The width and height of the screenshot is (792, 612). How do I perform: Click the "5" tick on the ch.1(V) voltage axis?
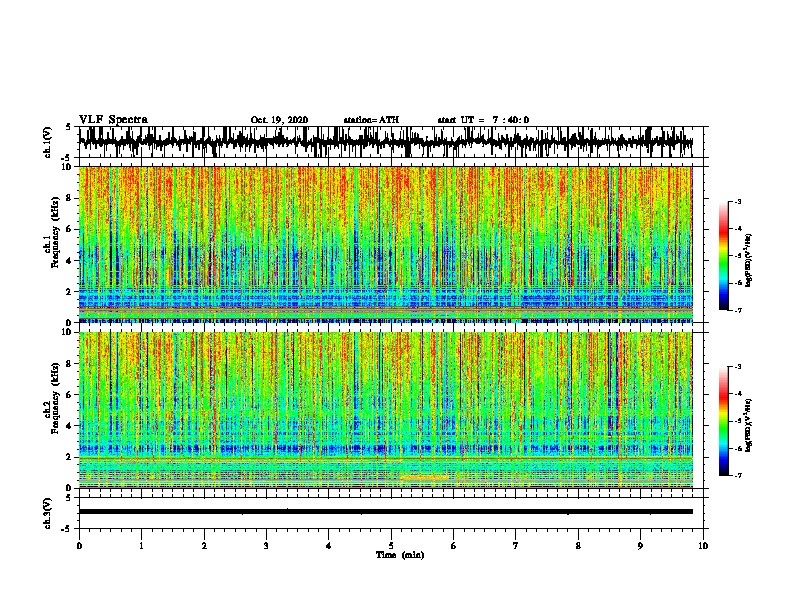coord(69,127)
